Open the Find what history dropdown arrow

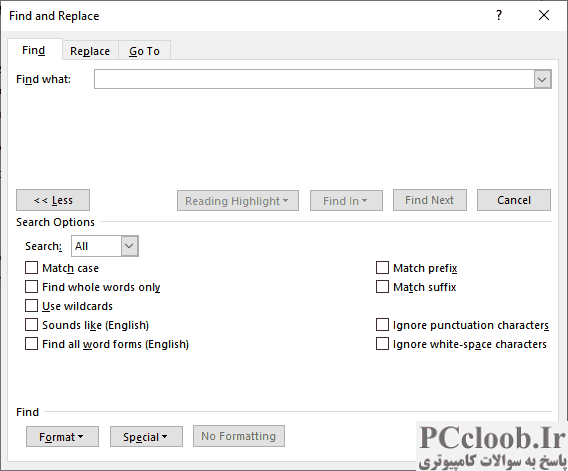(x=542, y=79)
